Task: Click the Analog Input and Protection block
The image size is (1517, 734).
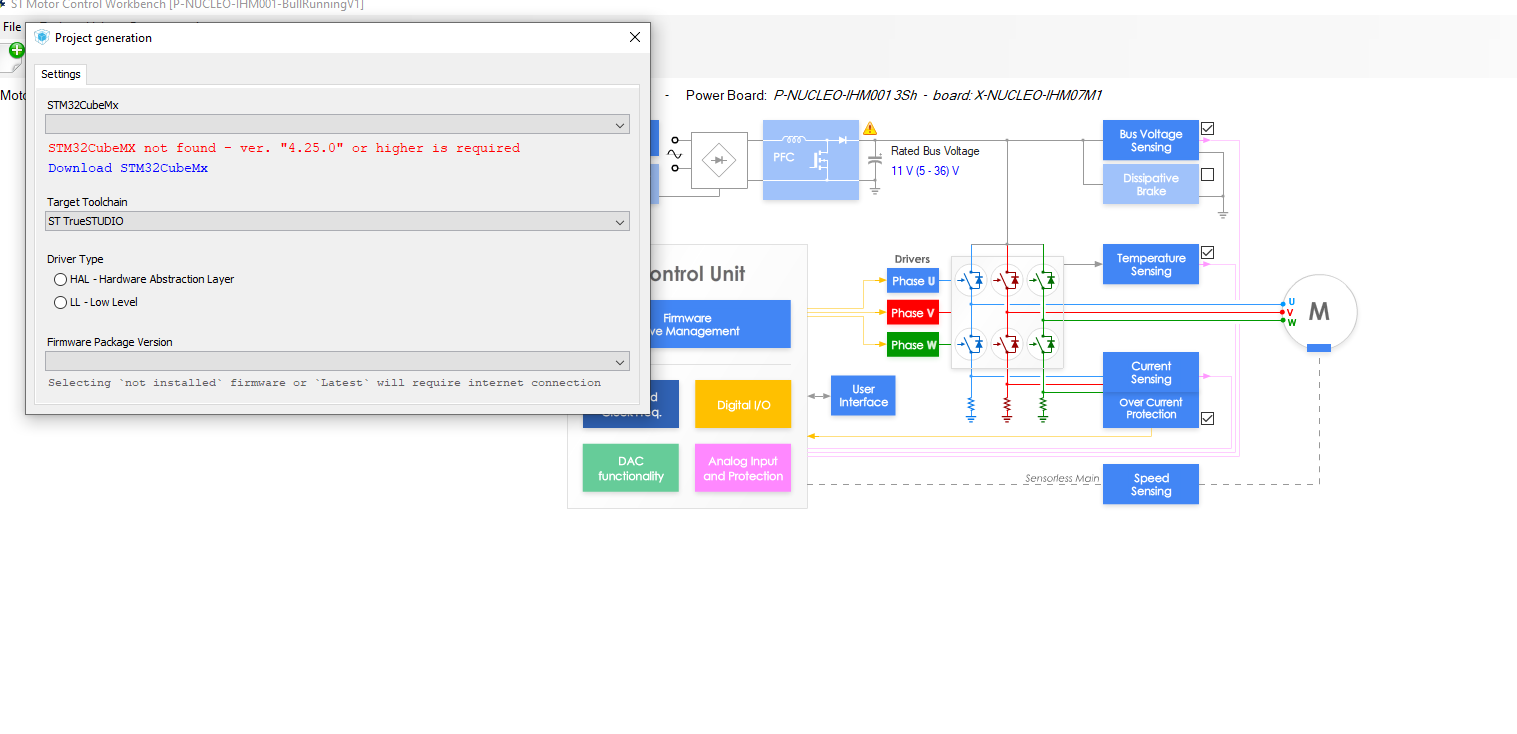Action: (x=743, y=467)
